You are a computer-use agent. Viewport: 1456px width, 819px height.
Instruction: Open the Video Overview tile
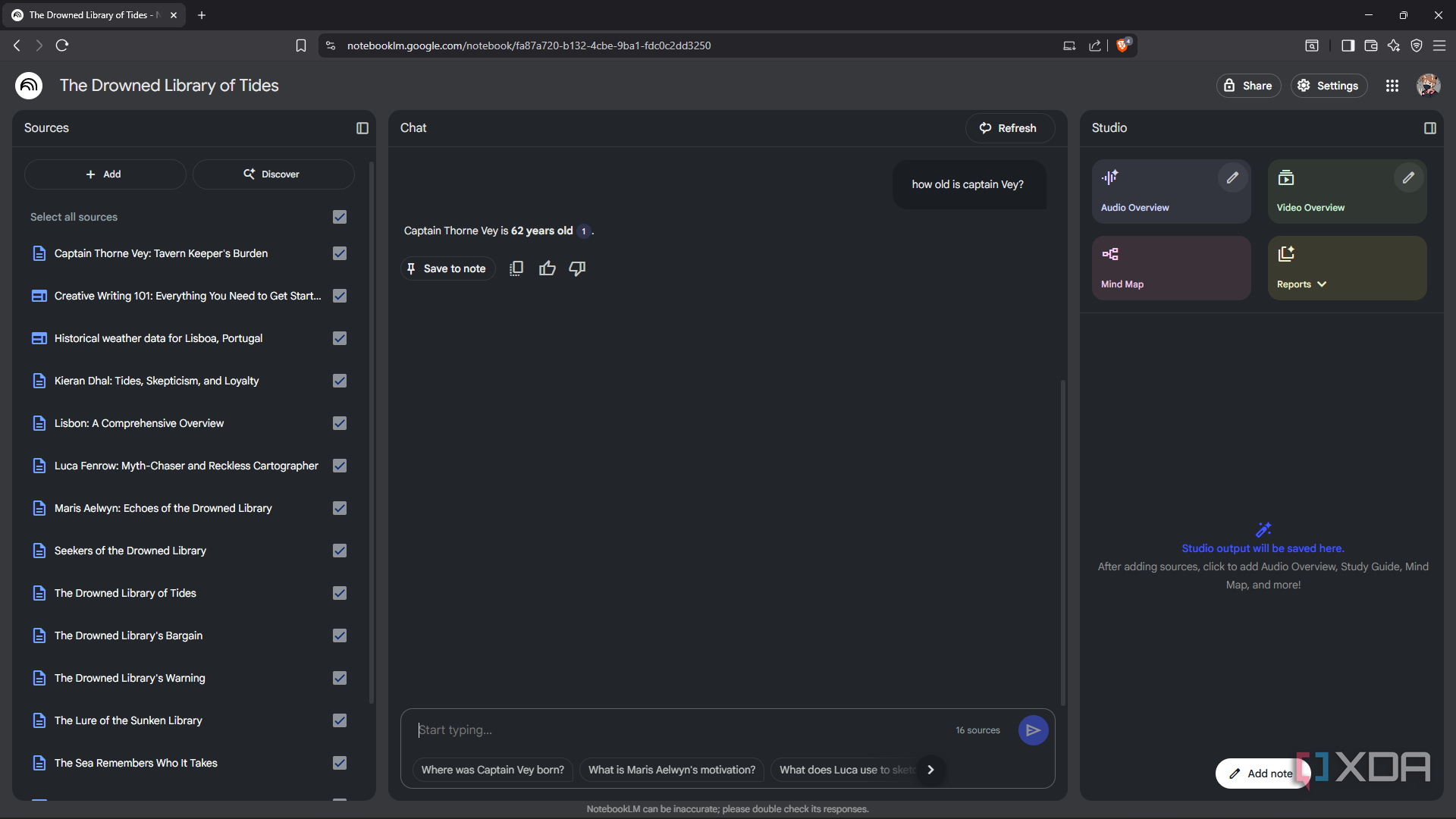pos(1347,191)
